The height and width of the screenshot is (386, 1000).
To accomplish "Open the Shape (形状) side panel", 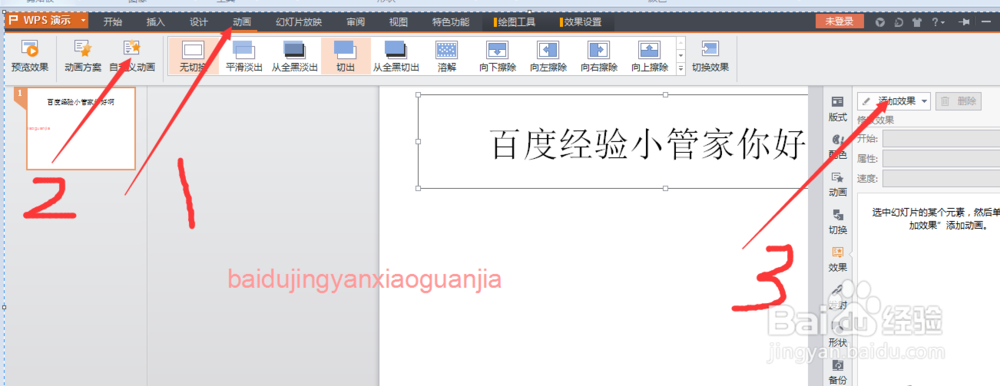I will [837, 334].
